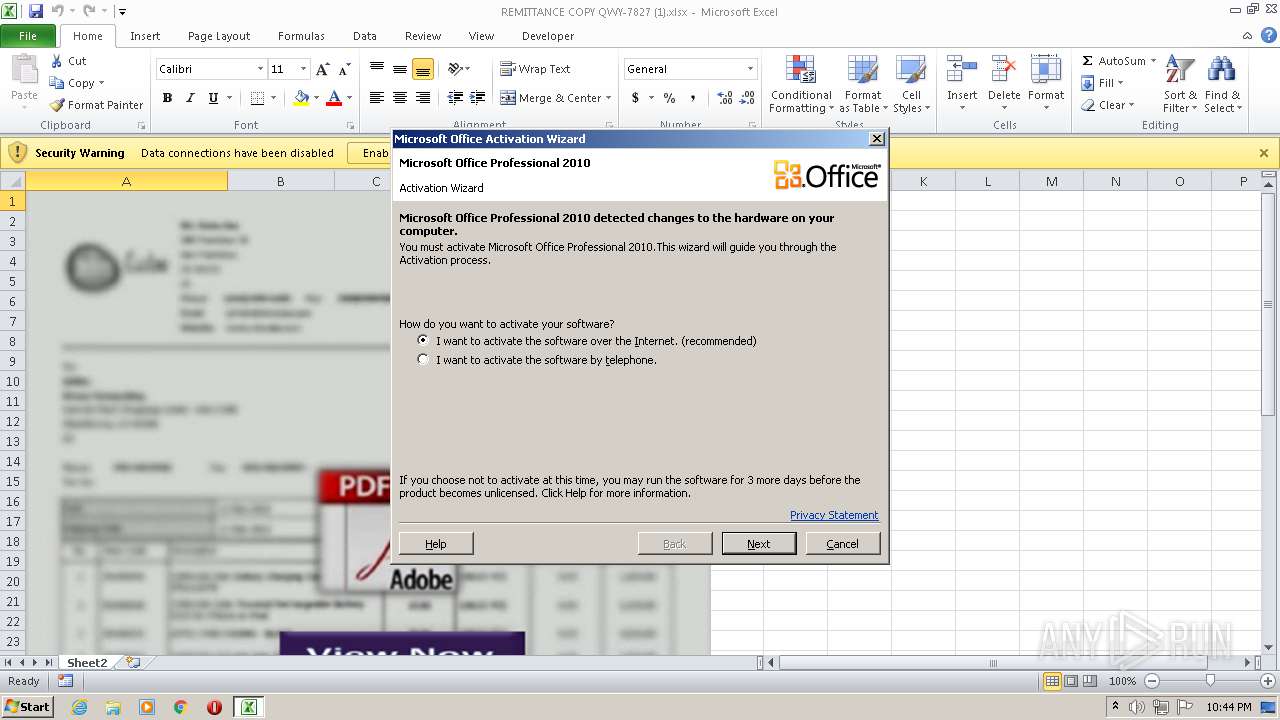The width and height of the screenshot is (1280, 720).
Task: Select activate over the Internet option
Action: click(423, 340)
